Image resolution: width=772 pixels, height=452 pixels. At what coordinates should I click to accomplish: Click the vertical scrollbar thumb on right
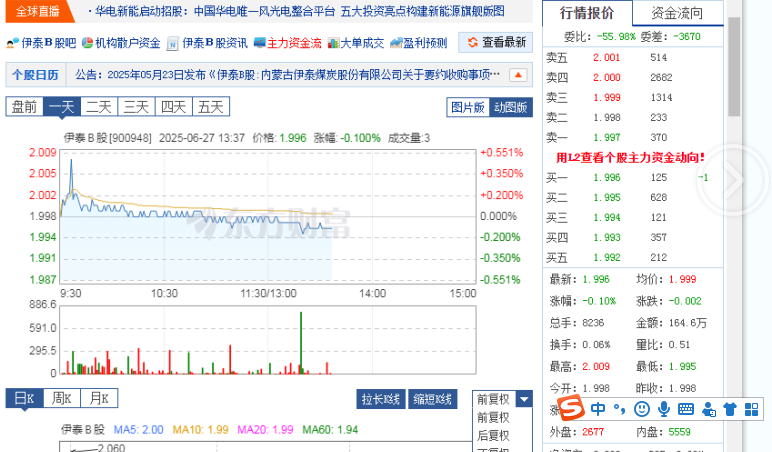coord(734,66)
